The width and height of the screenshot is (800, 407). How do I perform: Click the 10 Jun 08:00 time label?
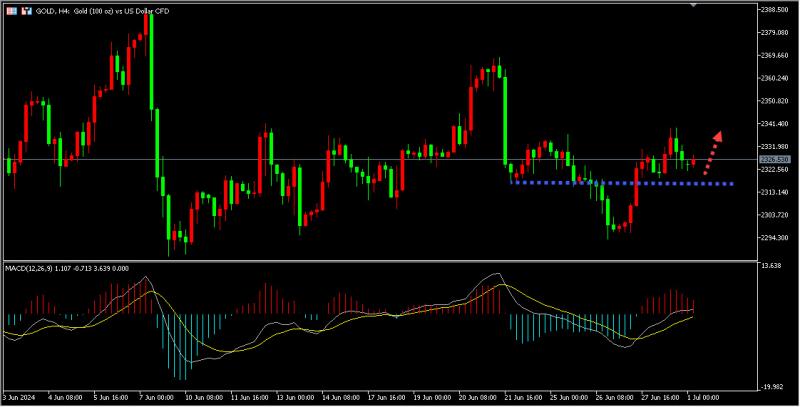(204, 397)
